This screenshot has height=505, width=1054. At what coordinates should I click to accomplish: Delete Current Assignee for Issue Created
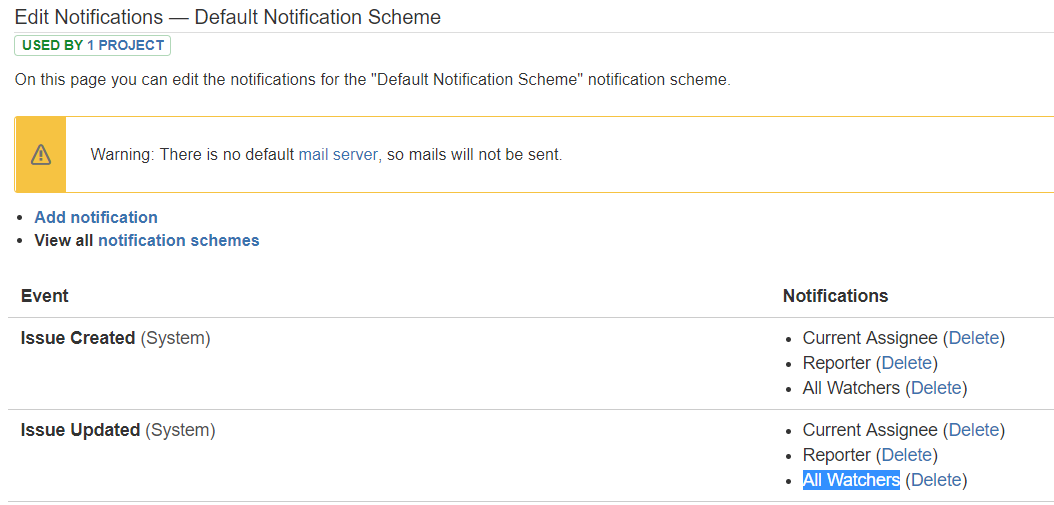(974, 338)
